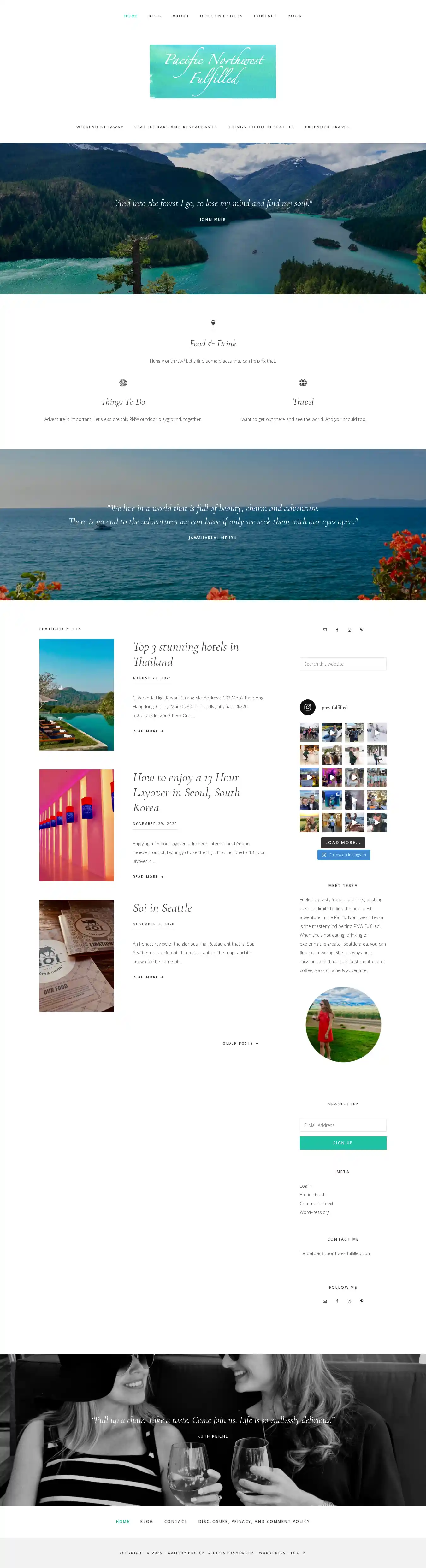The height and width of the screenshot is (1568, 426).
Task: Click the wine glass icon above Food & Drink
Action: tap(213, 324)
